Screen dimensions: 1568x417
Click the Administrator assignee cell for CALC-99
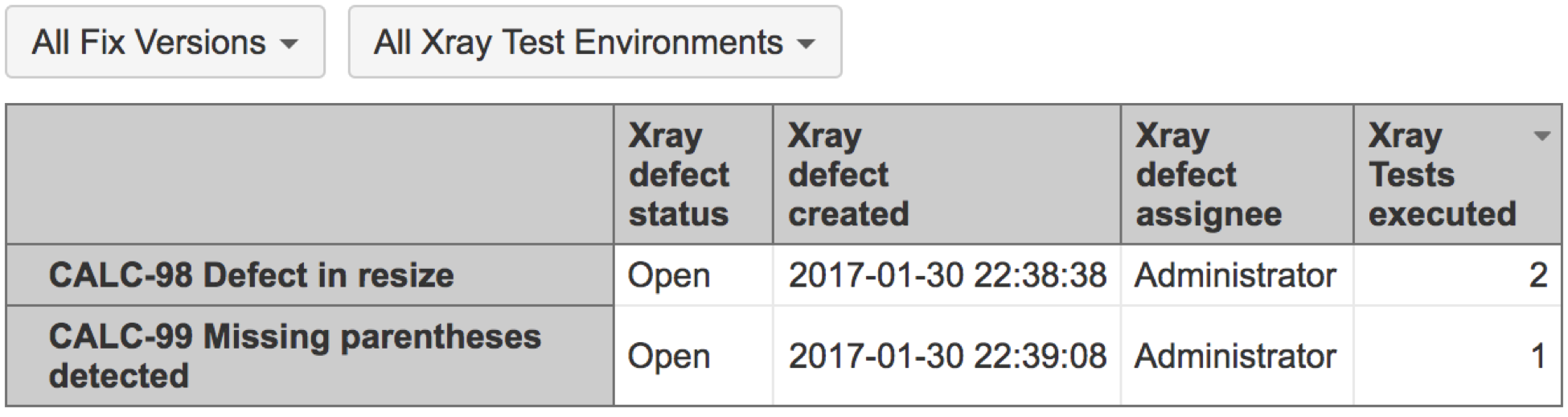point(1237,356)
